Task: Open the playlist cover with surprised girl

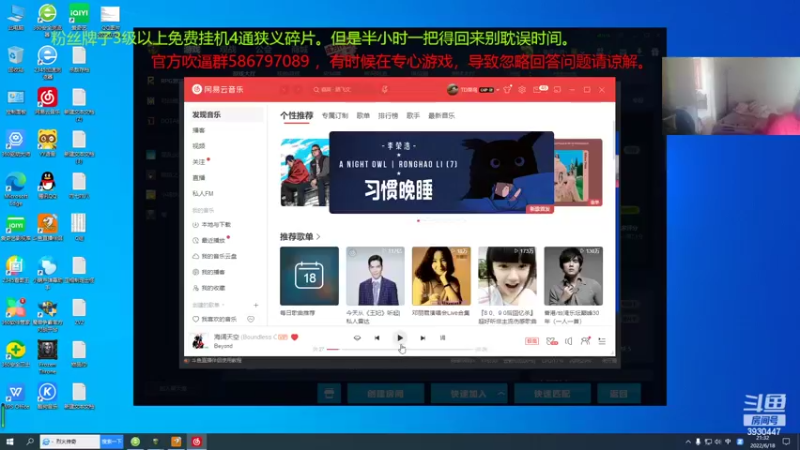Action: coord(507,276)
